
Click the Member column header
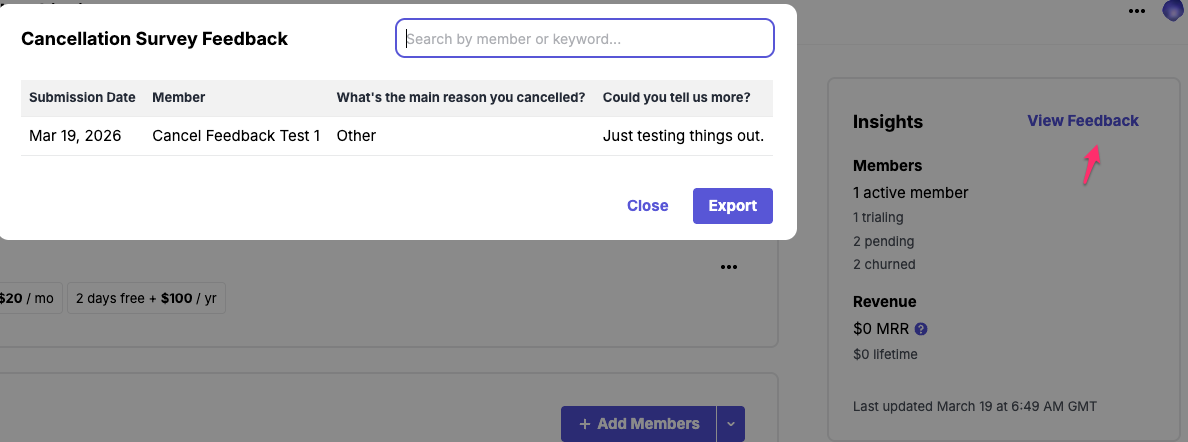(x=179, y=98)
